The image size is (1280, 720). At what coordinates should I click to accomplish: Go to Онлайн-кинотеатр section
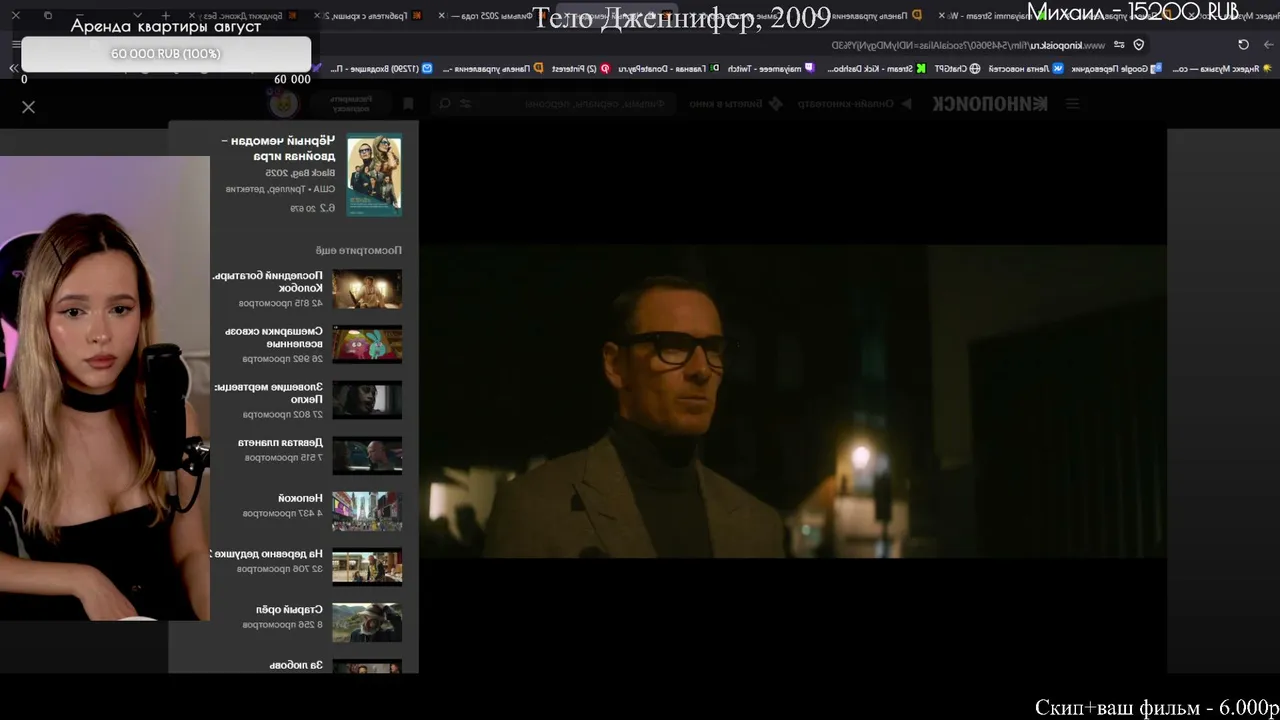tap(854, 104)
